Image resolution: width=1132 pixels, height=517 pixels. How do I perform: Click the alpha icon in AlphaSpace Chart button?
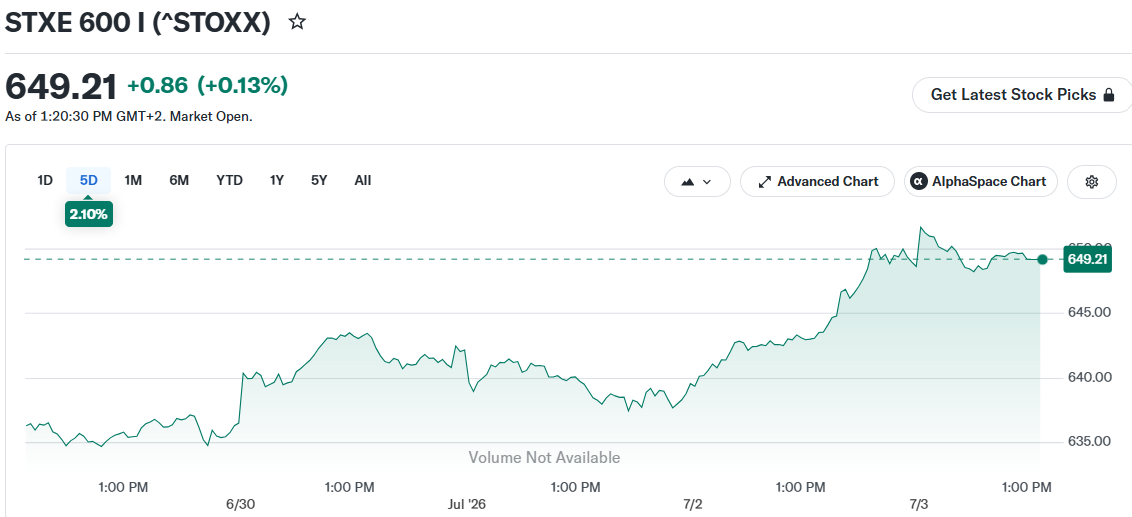point(918,181)
